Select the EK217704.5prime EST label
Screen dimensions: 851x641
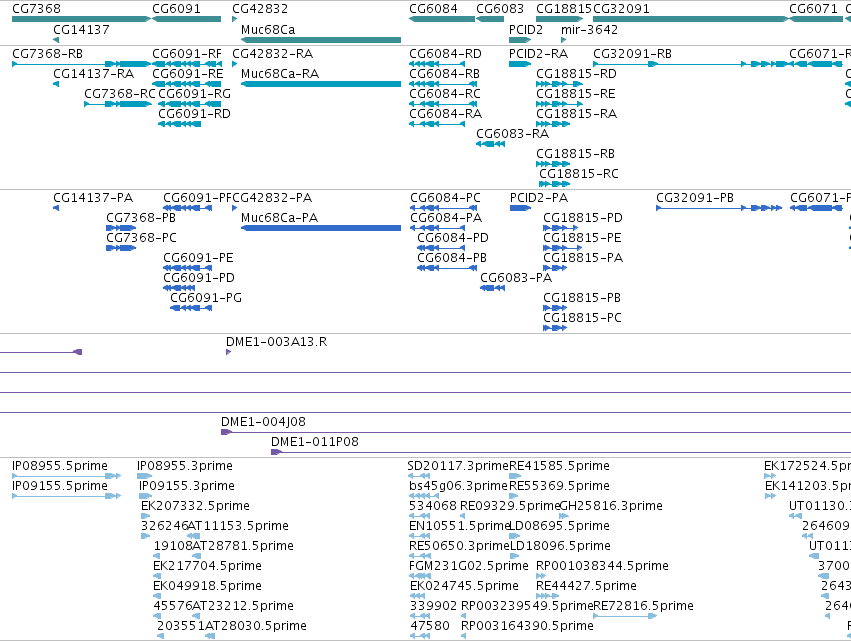coord(207,566)
